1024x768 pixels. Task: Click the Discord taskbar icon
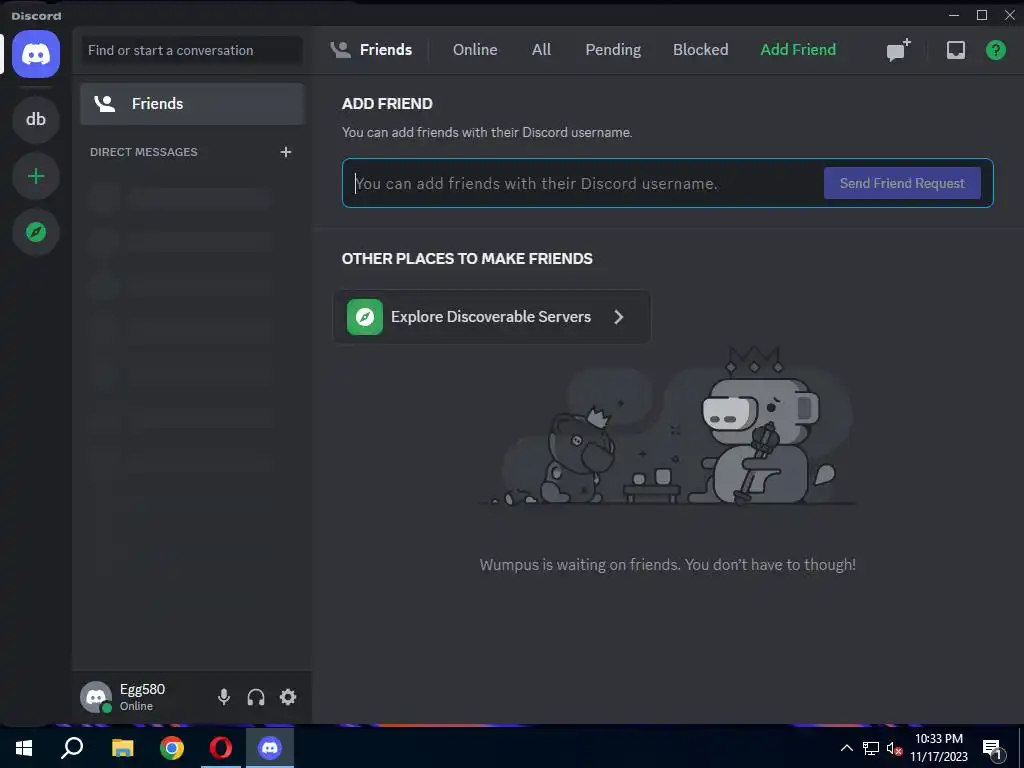tap(270, 747)
